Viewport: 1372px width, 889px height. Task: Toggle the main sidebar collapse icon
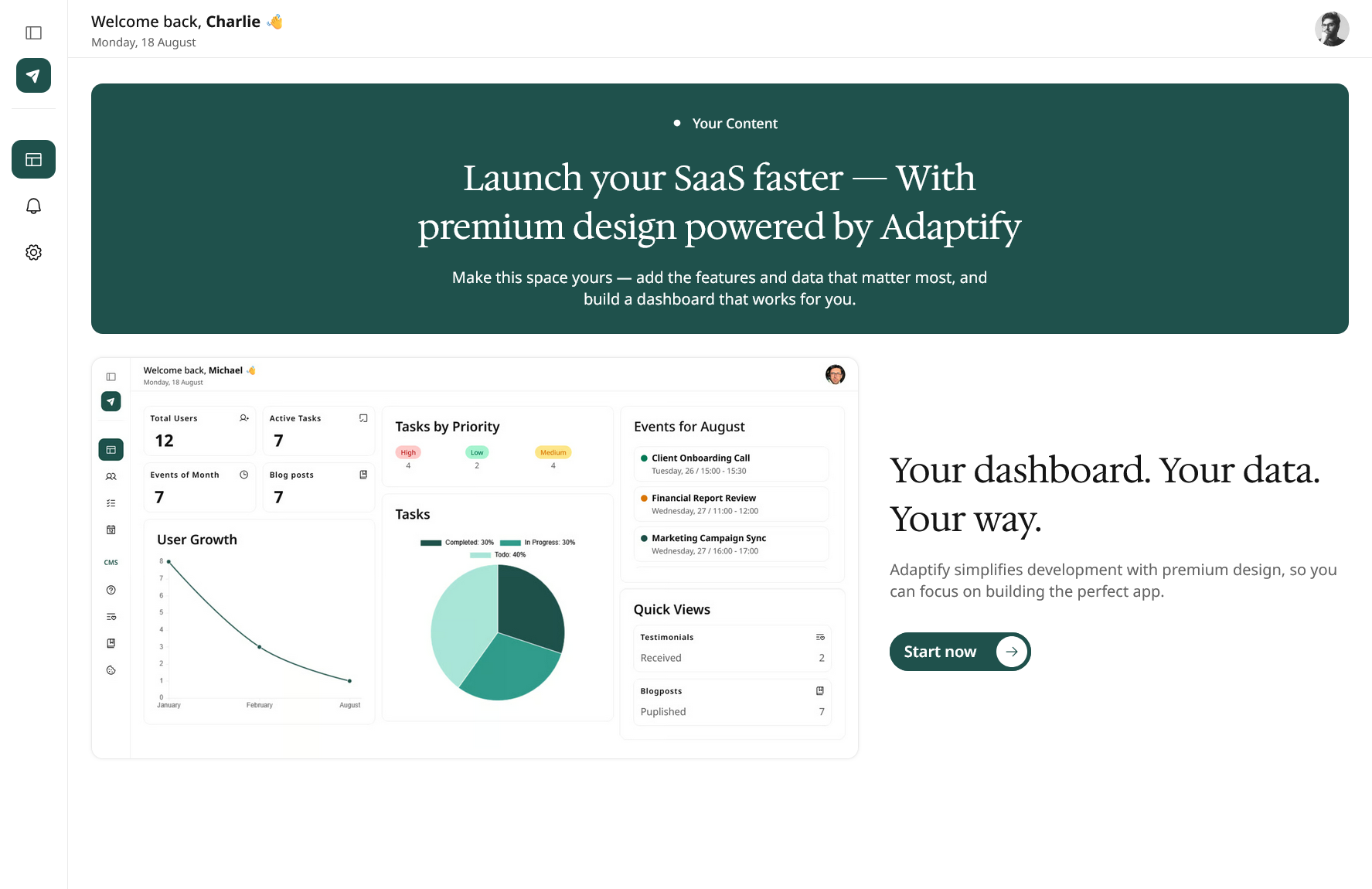[33, 32]
